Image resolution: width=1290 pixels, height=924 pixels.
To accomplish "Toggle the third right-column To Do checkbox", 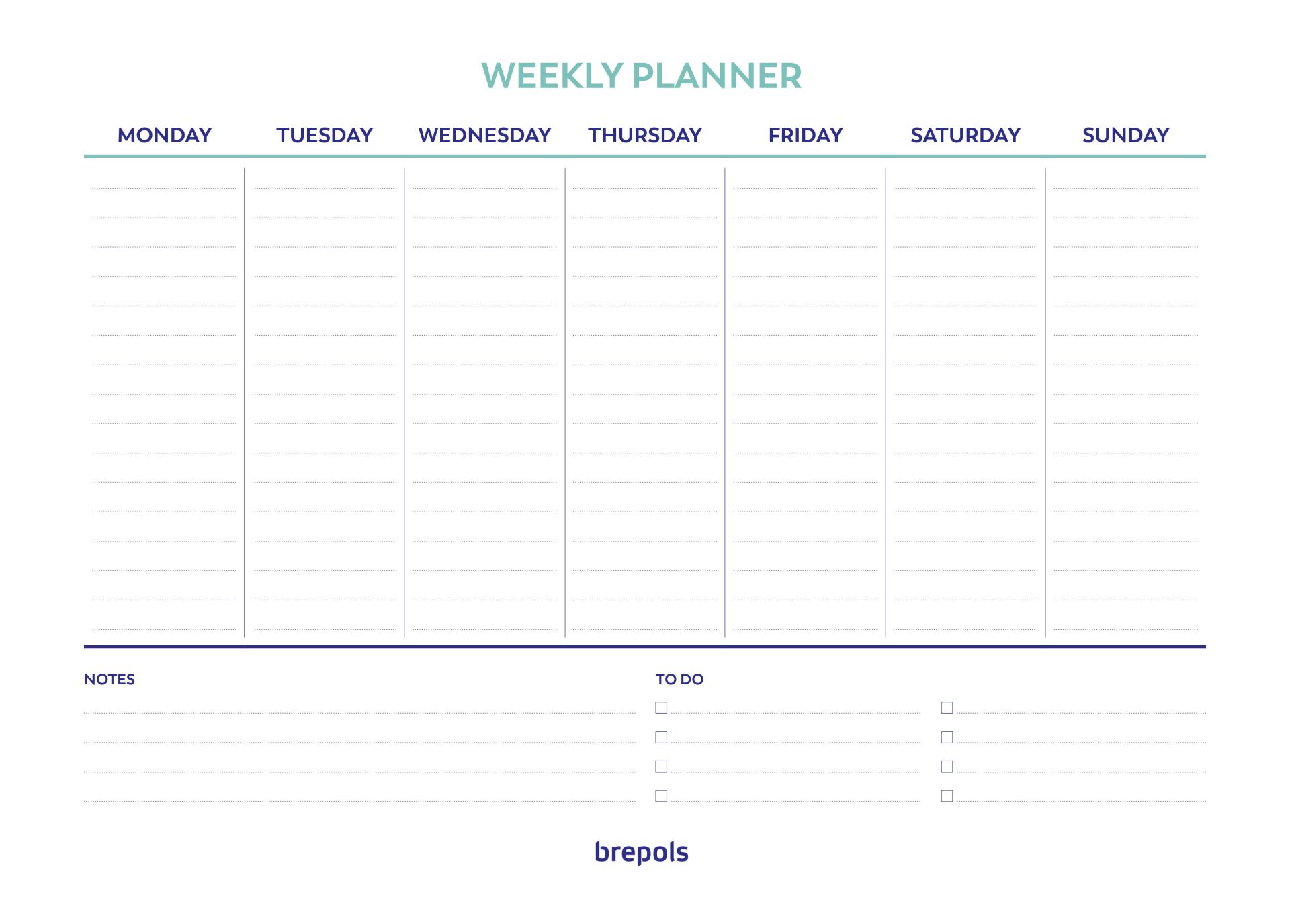I will pos(947,766).
